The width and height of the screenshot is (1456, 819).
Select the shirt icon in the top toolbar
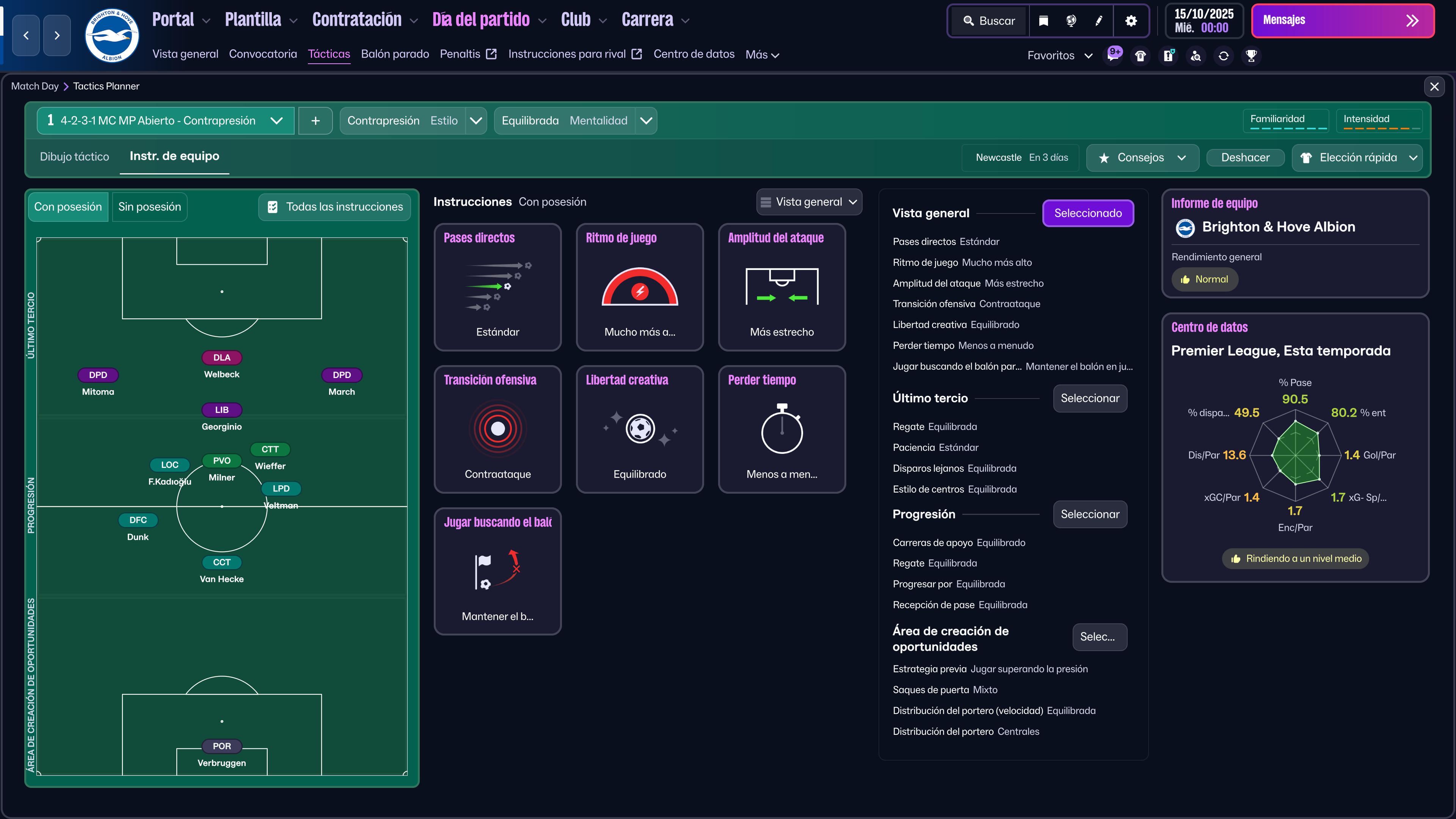1141,55
